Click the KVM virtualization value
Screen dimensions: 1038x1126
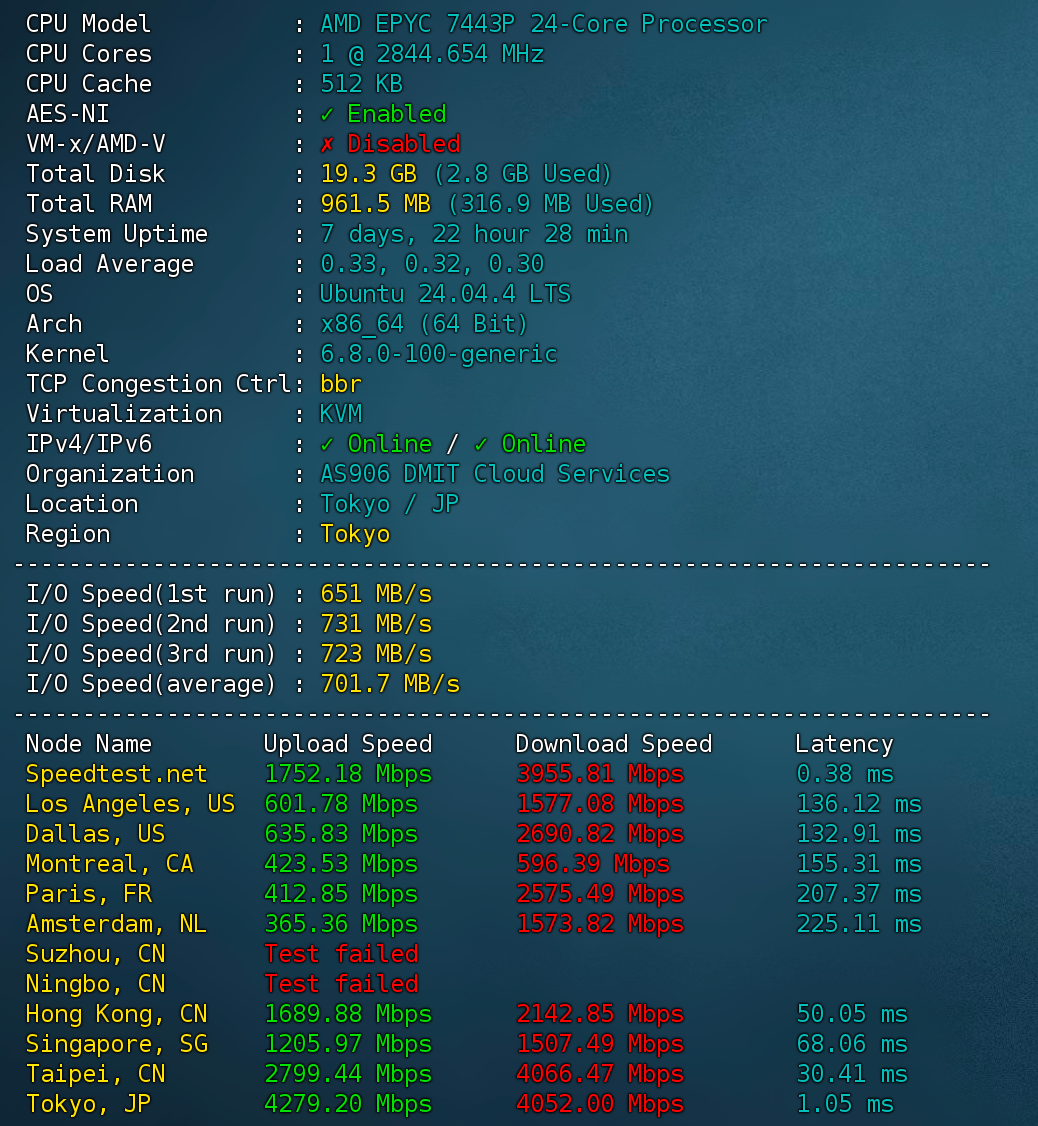point(341,414)
